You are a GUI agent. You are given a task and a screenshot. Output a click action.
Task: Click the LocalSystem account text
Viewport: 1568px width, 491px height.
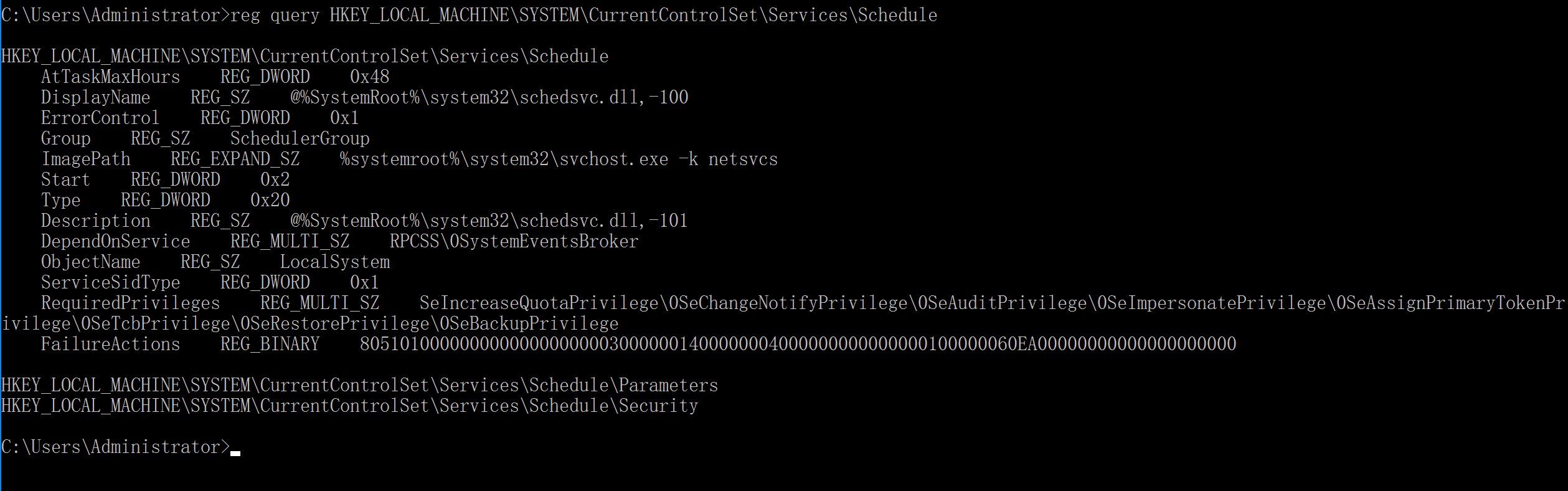334,262
